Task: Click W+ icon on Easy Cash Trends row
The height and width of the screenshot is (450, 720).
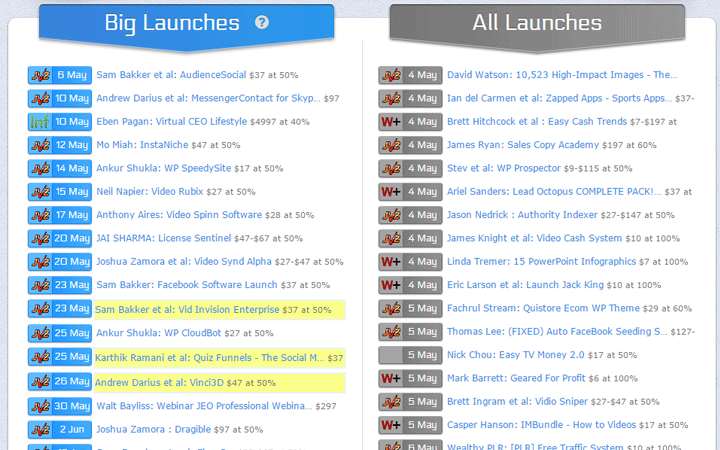Action: click(391, 122)
